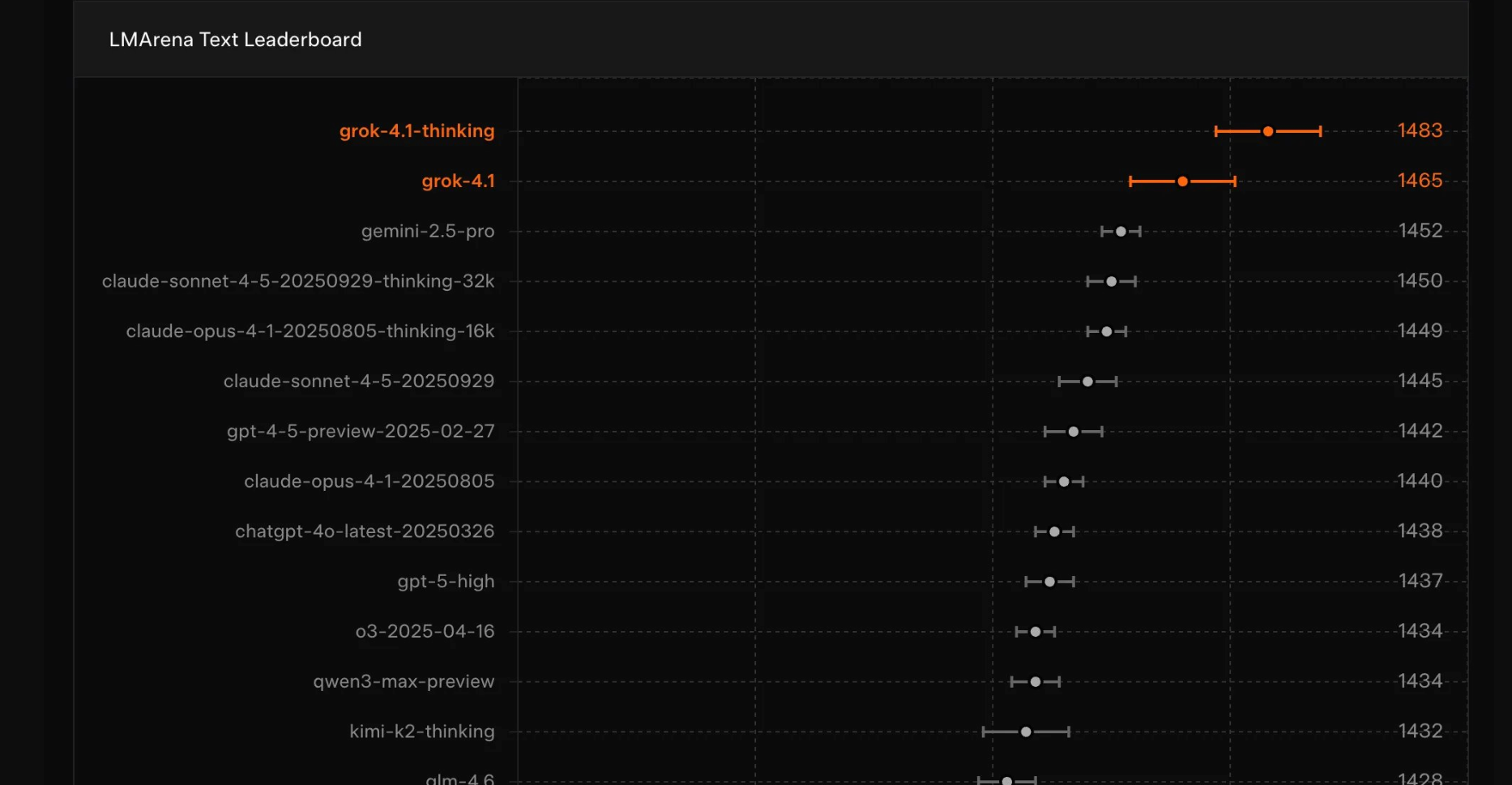Click the score 1432
This screenshot has width=1512, height=785.
tap(1420, 732)
